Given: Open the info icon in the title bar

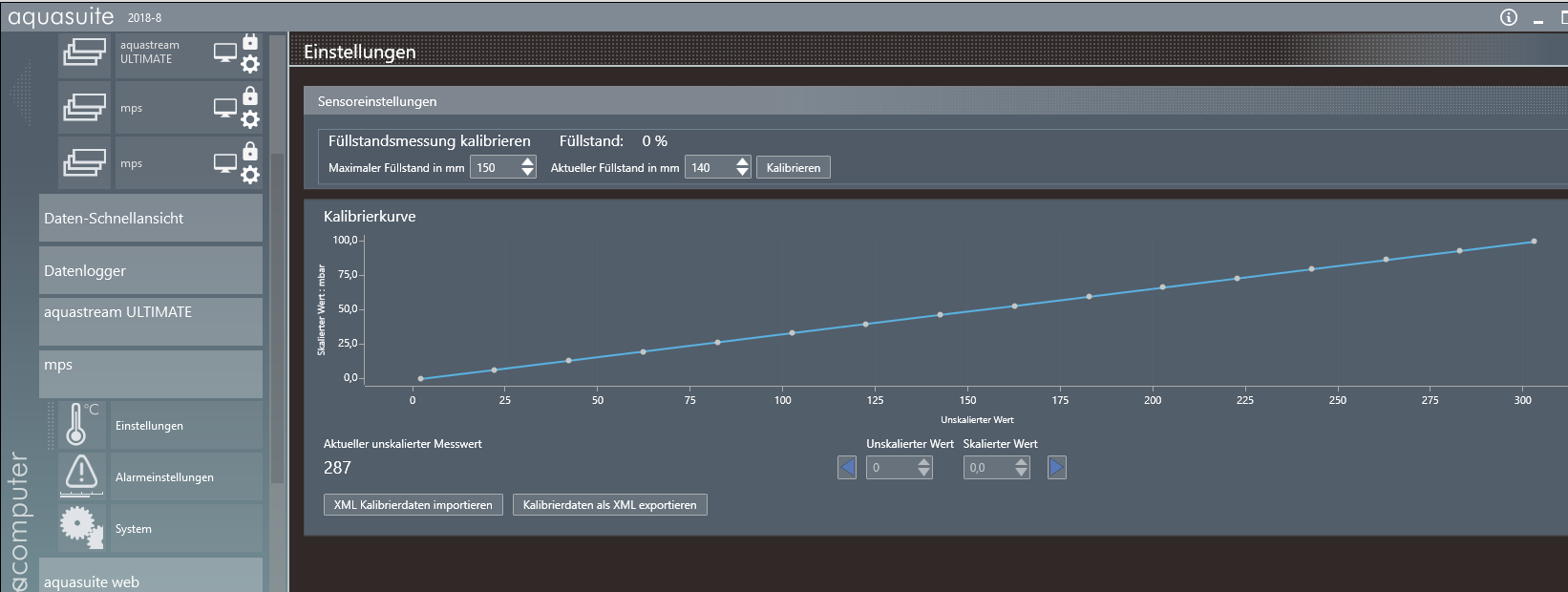Looking at the screenshot, I should pos(1509,17).
